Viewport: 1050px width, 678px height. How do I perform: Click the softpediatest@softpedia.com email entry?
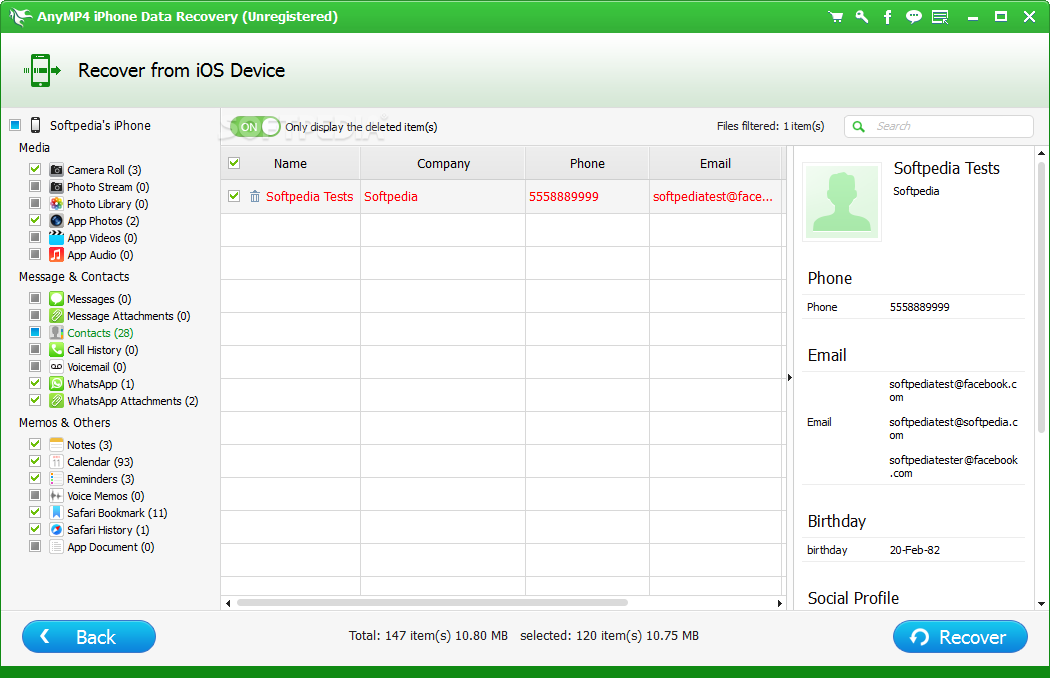click(954, 428)
